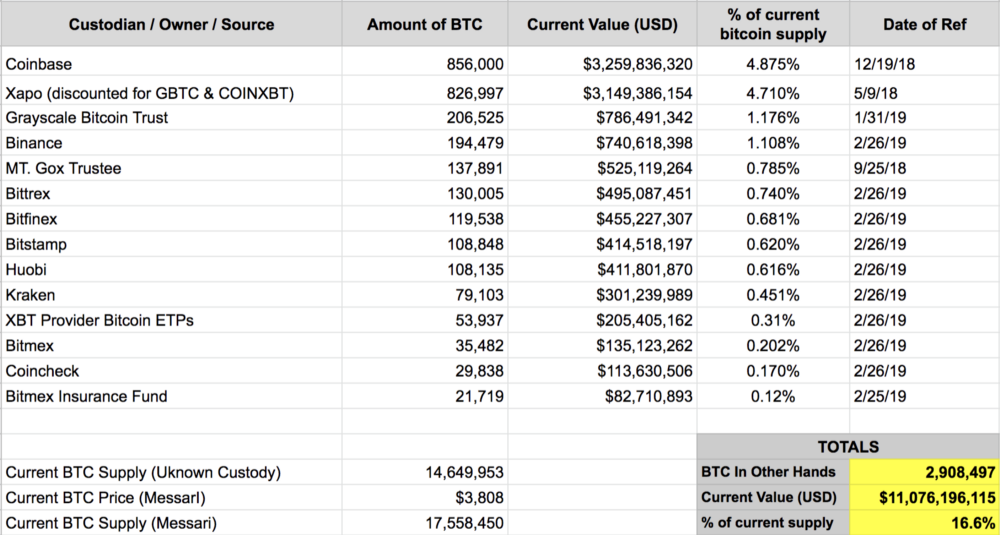Select Kraken current value $301,239,989

coord(602,295)
